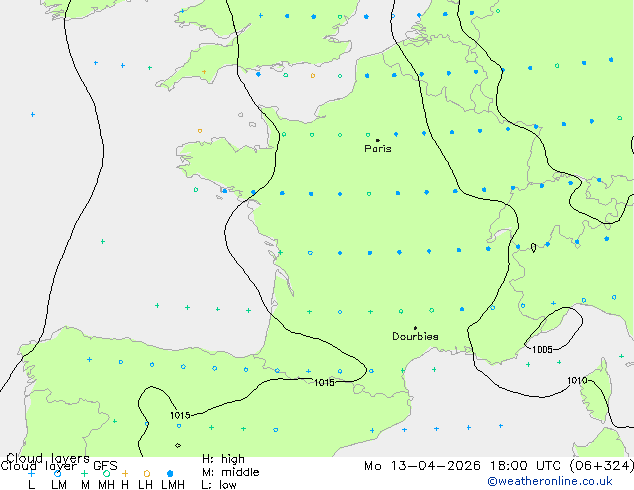Image resolution: width=634 pixels, height=490 pixels.
Task: Click the MH legend label text
Action: (x=106, y=485)
